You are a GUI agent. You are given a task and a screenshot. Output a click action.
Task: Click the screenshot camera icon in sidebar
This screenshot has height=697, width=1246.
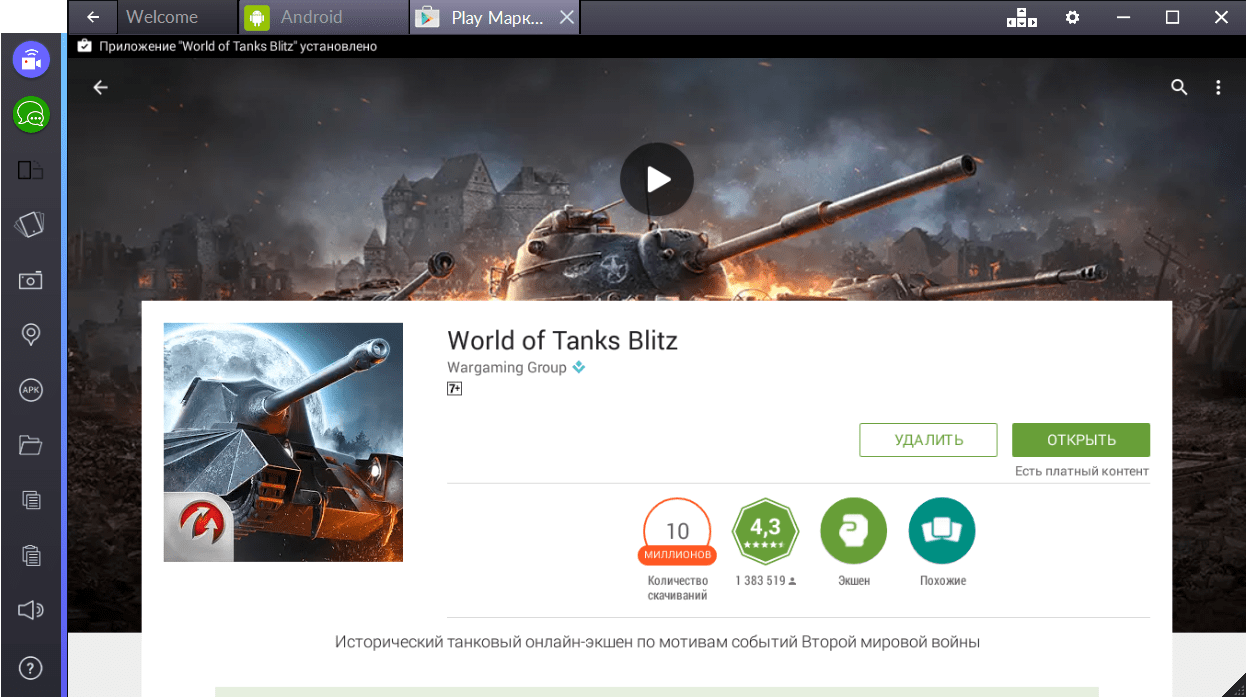pyautogui.click(x=31, y=280)
